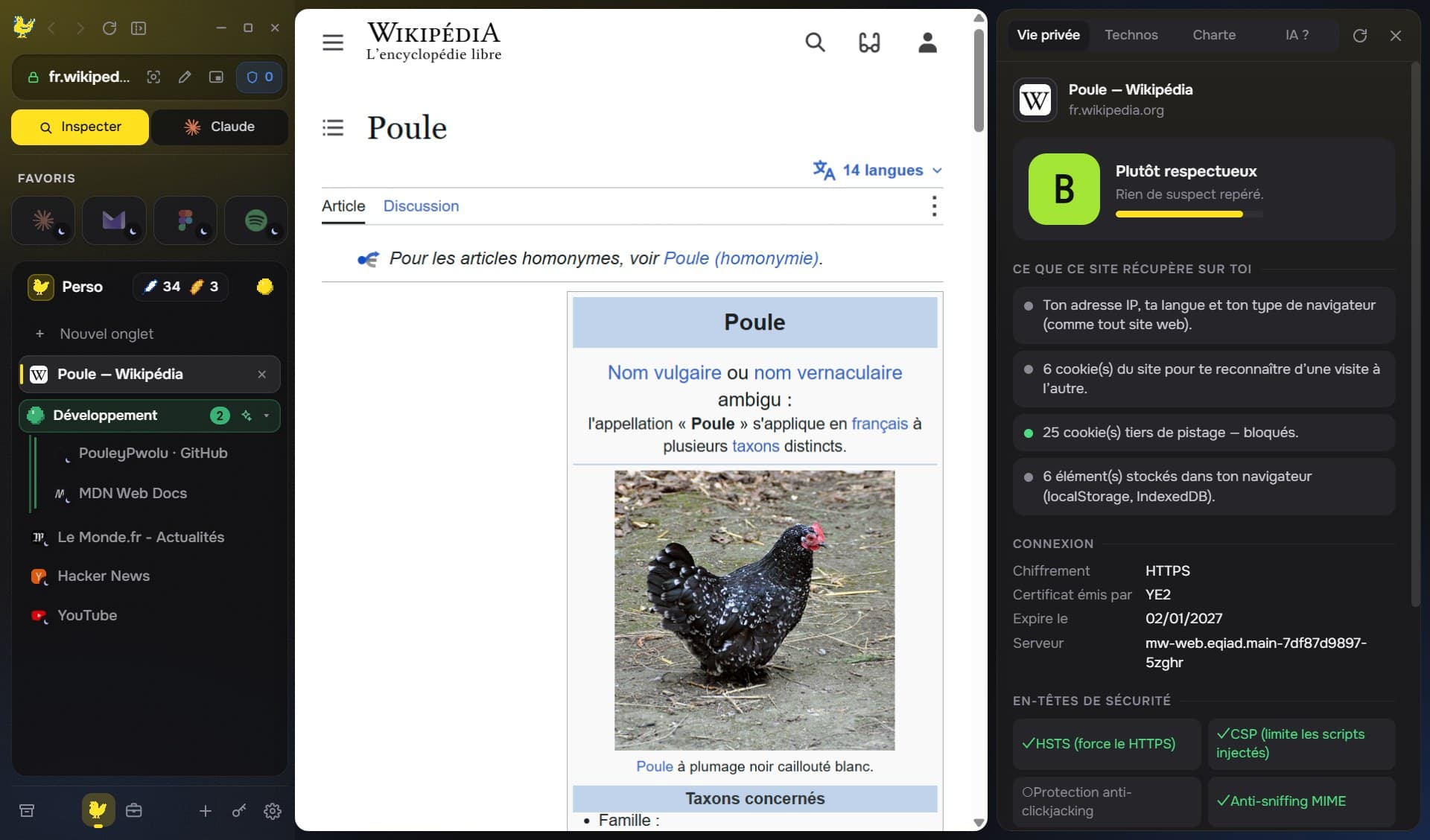Screen dimensions: 1430x840
Task: Click the Wikipedia appearance glasses icon
Action: pos(869,42)
